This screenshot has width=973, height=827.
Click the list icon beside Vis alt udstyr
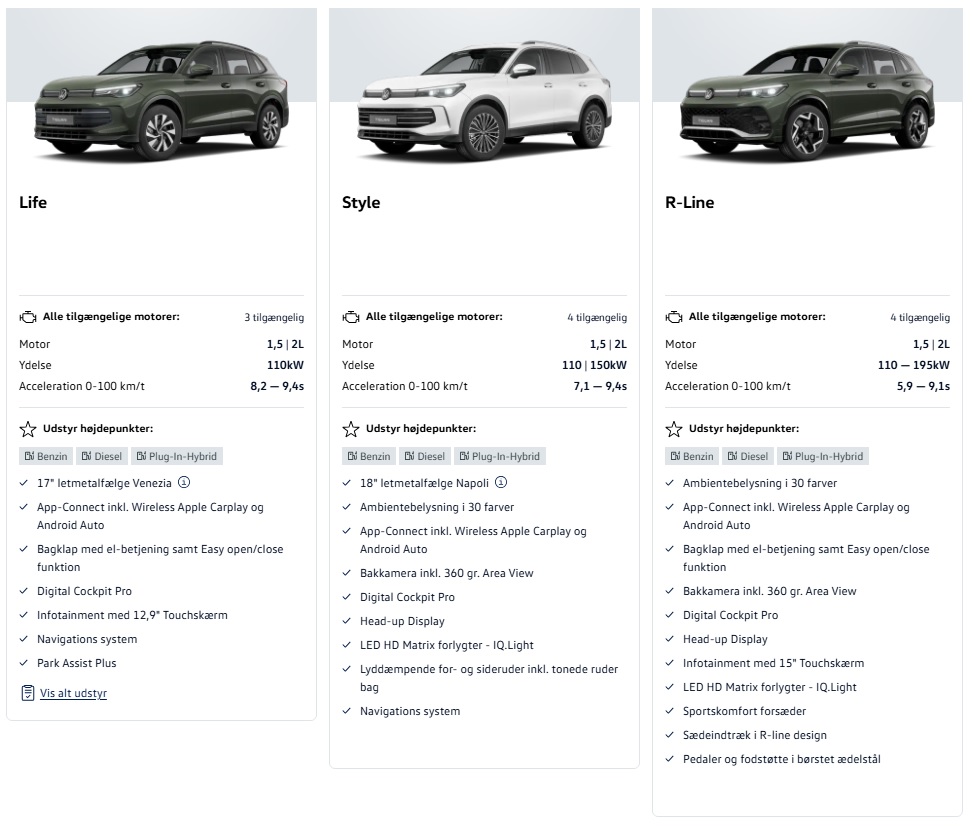[28, 693]
